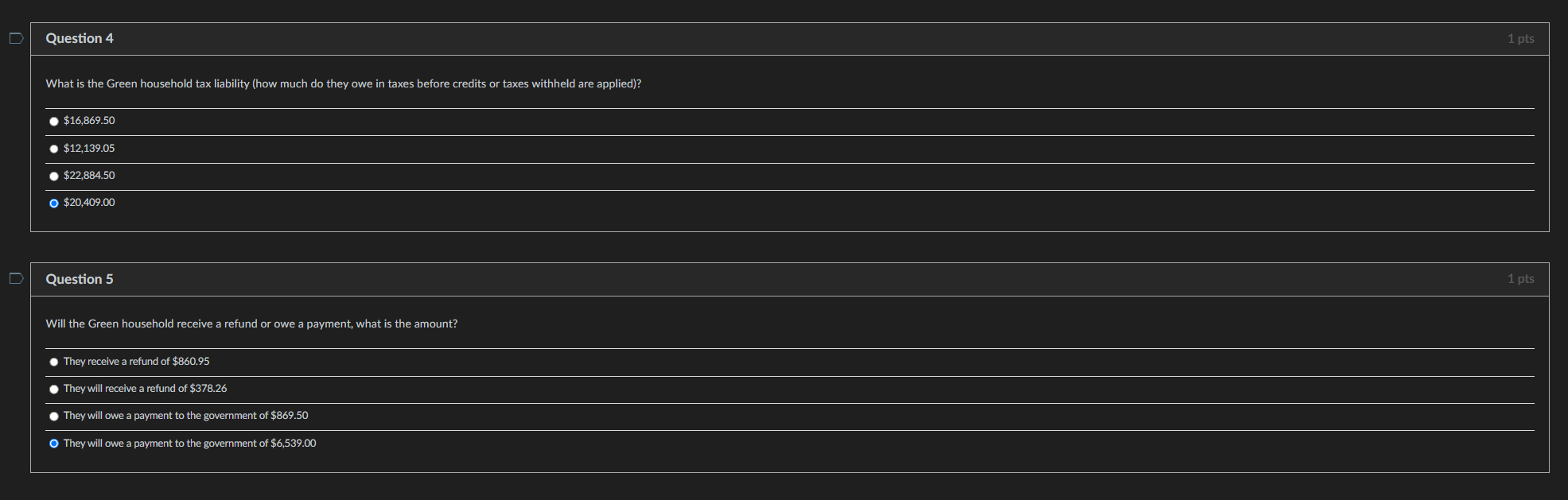
Task: Select the owe $6,539.00 payment answer
Action: click(x=53, y=444)
